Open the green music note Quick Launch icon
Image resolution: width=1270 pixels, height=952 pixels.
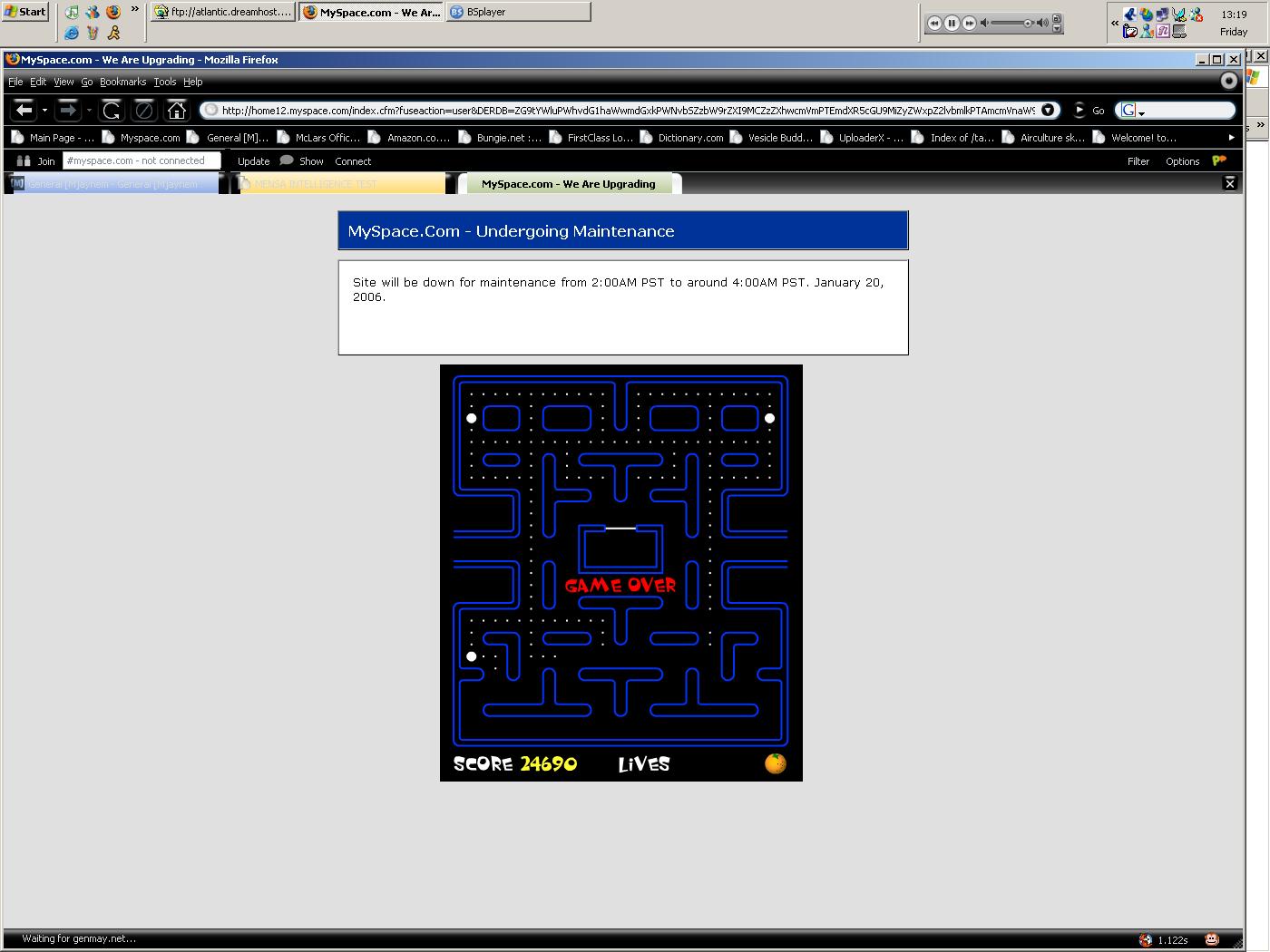tap(72, 12)
